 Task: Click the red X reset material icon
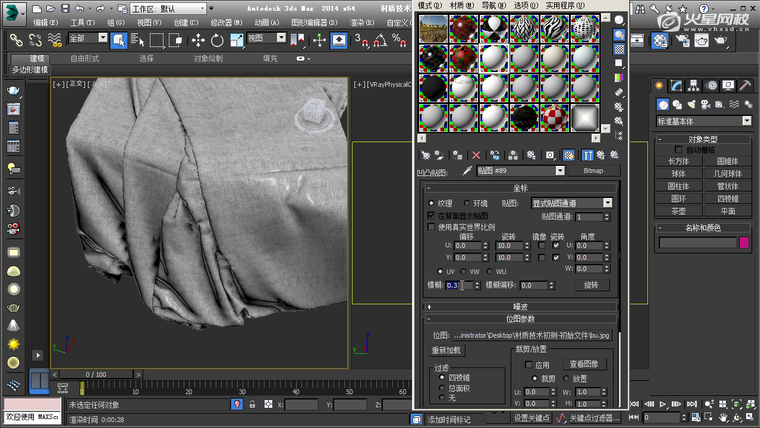[475, 155]
